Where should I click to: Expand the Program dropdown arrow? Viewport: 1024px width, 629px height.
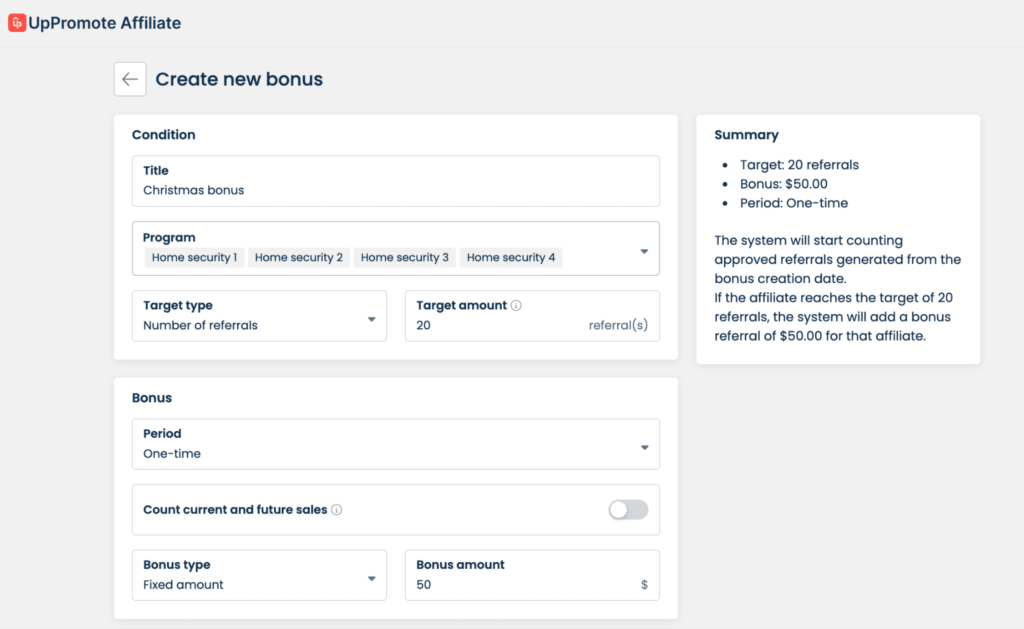644,251
